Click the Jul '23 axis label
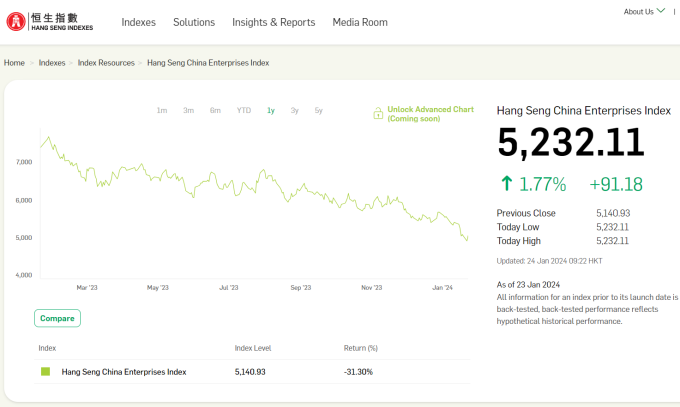The image size is (680, 407). click(x=229, y=287)
